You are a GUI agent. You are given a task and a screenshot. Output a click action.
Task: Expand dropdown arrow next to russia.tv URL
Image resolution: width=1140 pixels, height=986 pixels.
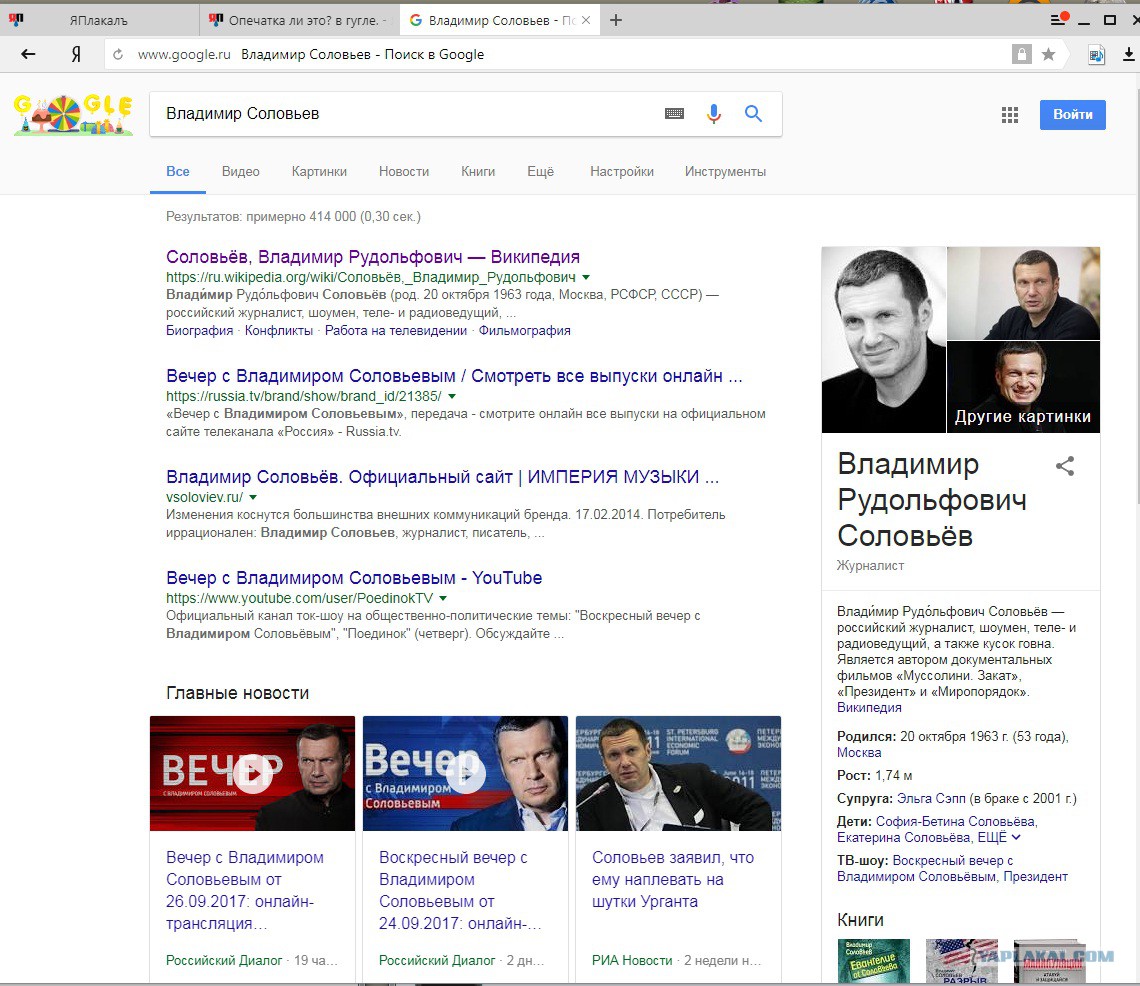tap(451, 396)
